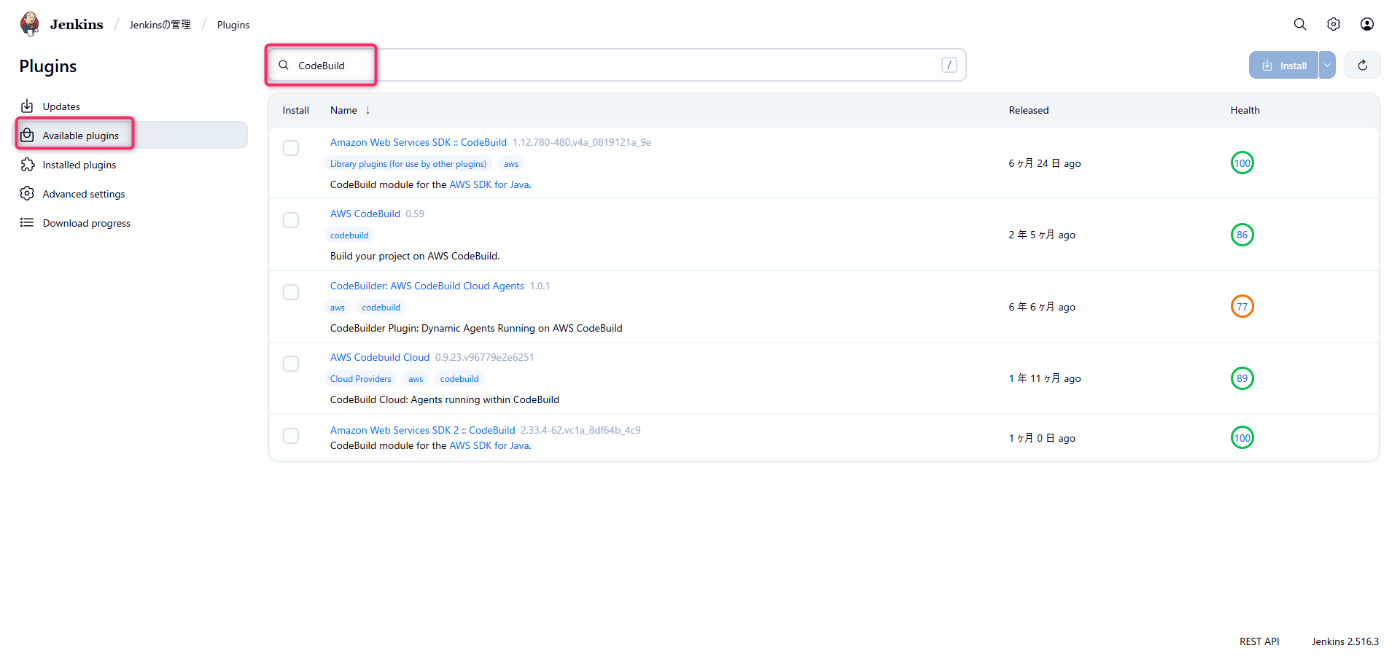
Task: View Download progress page
Action: tap(132, 223)
